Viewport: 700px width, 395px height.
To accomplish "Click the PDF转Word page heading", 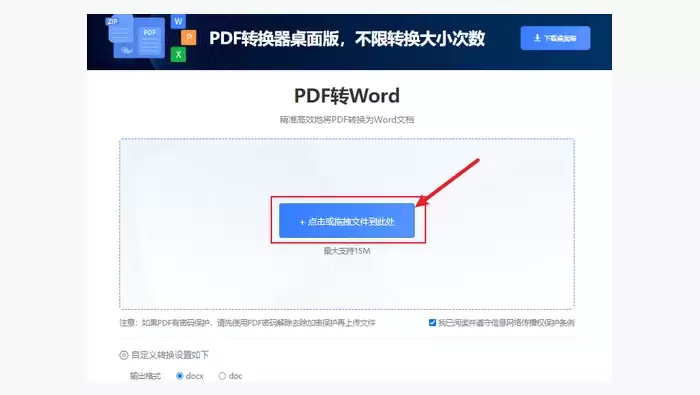I will click(347, 96).
